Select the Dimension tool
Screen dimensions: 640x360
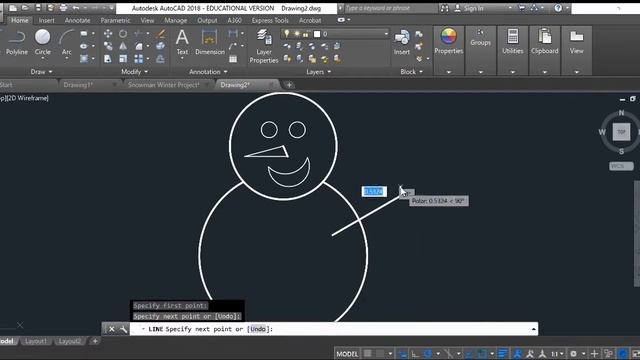point(210,42)
